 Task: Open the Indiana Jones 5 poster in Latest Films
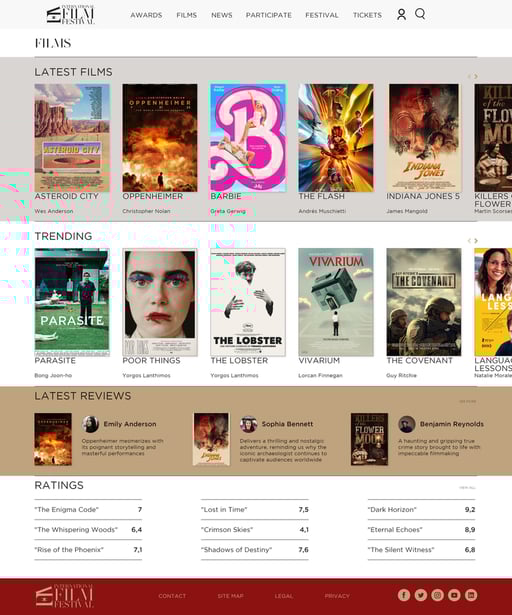(424, 138)
